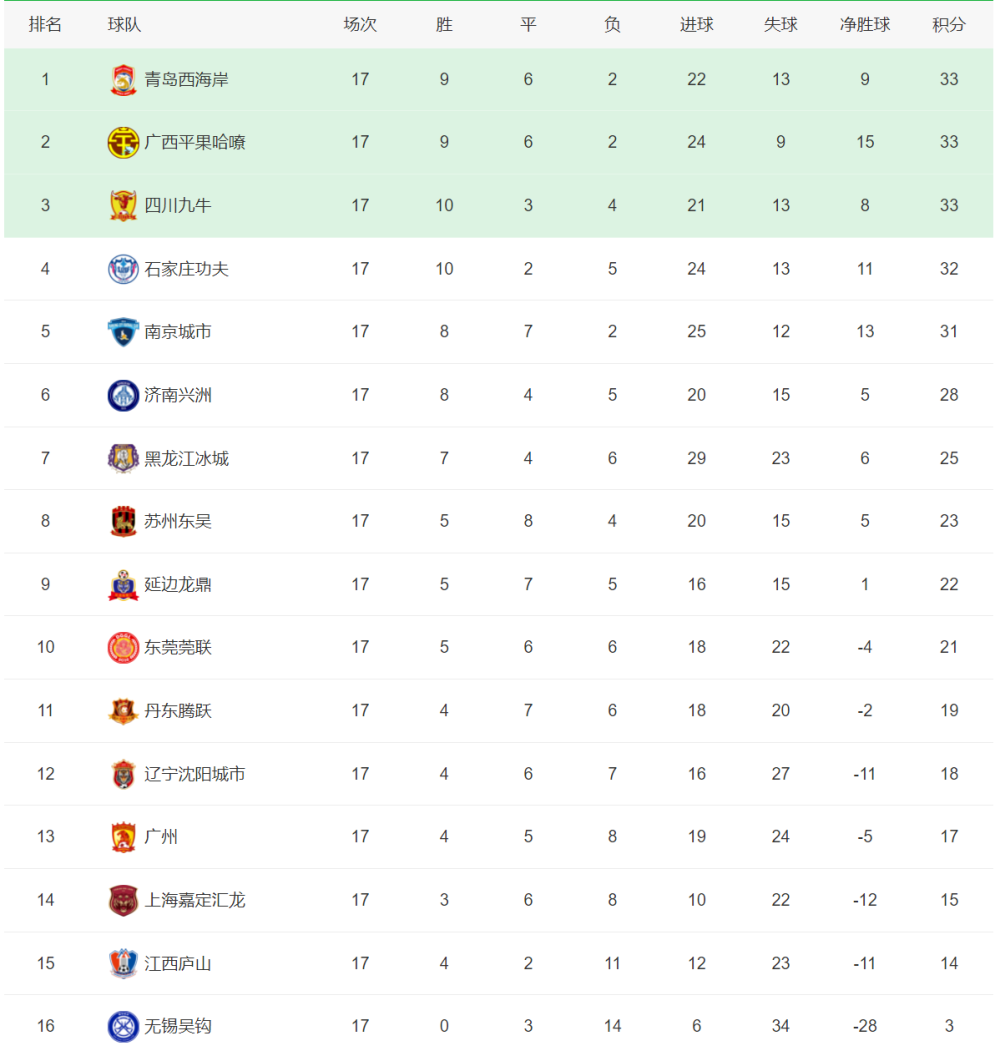The width and height of the screenshot is (1000, 1051).
Task: Click the 无锡吴钩 team logo
Action: (x=123, y=1026)
